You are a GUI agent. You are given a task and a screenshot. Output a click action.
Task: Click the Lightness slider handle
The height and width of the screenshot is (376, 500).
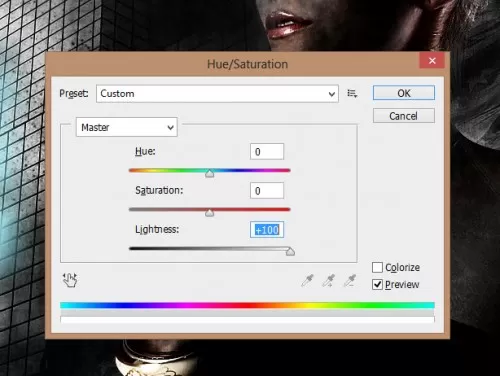click(x=290, y=252)
